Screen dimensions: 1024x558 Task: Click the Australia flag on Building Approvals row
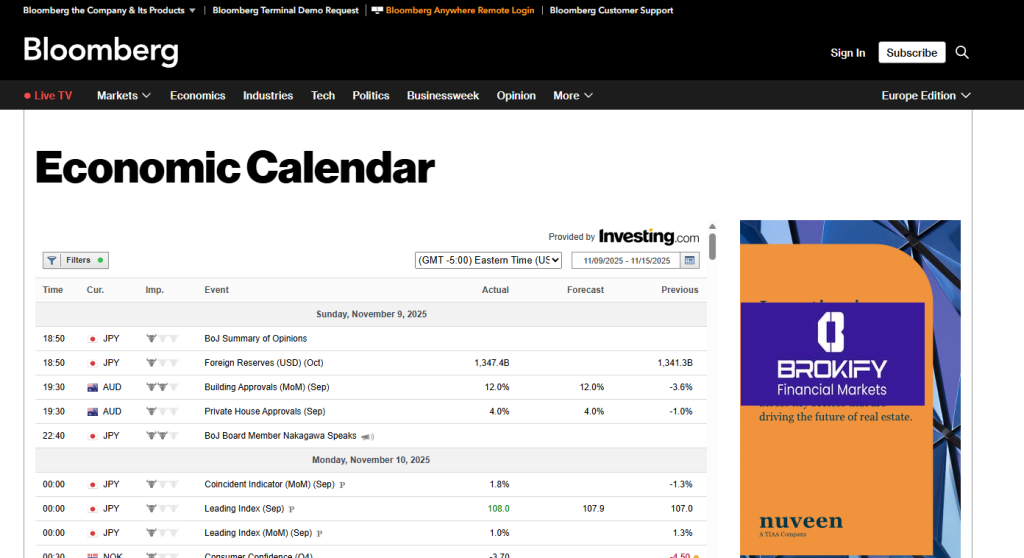92,387
